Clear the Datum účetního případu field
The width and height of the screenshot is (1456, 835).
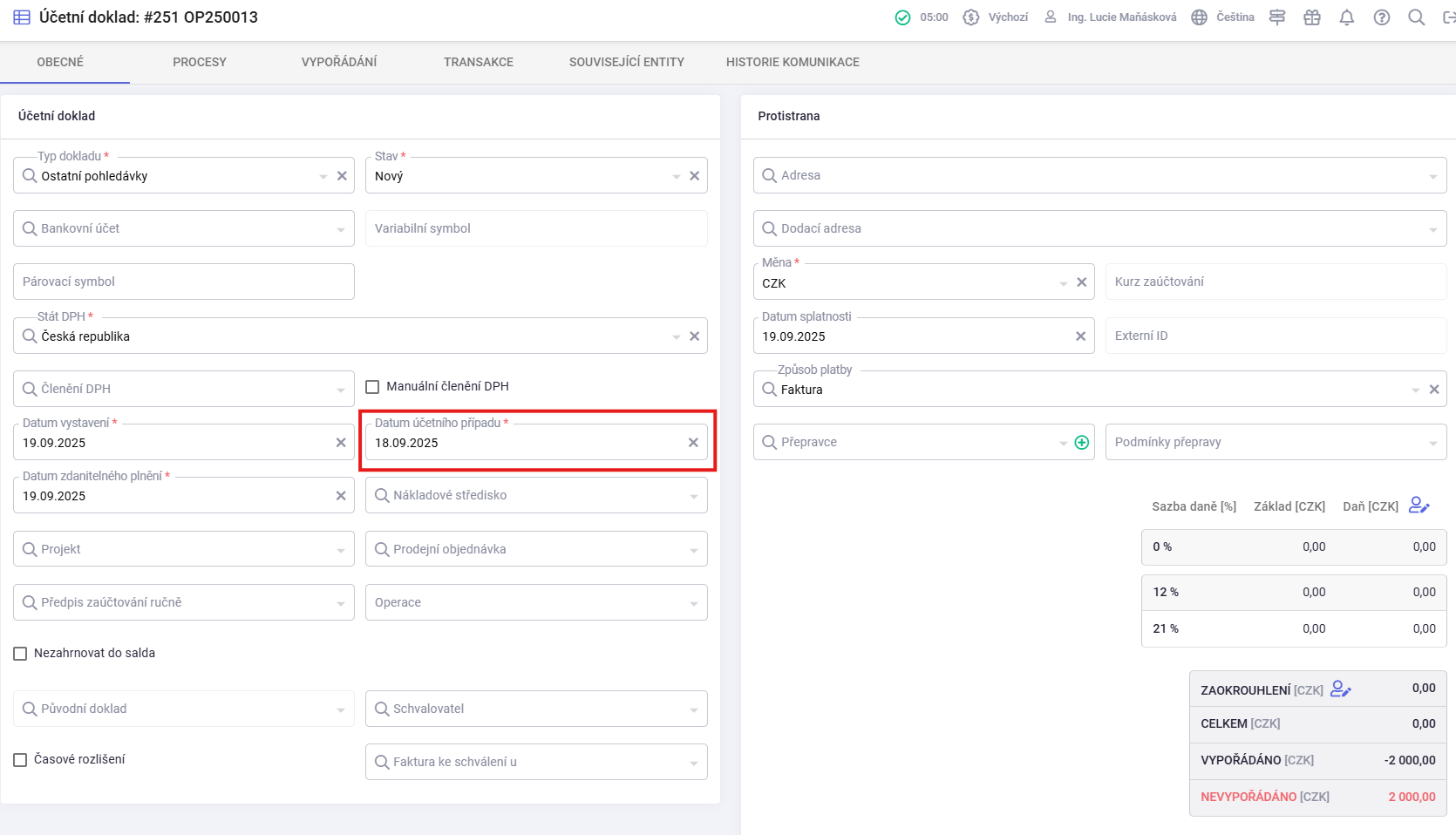tap(693, 443)
